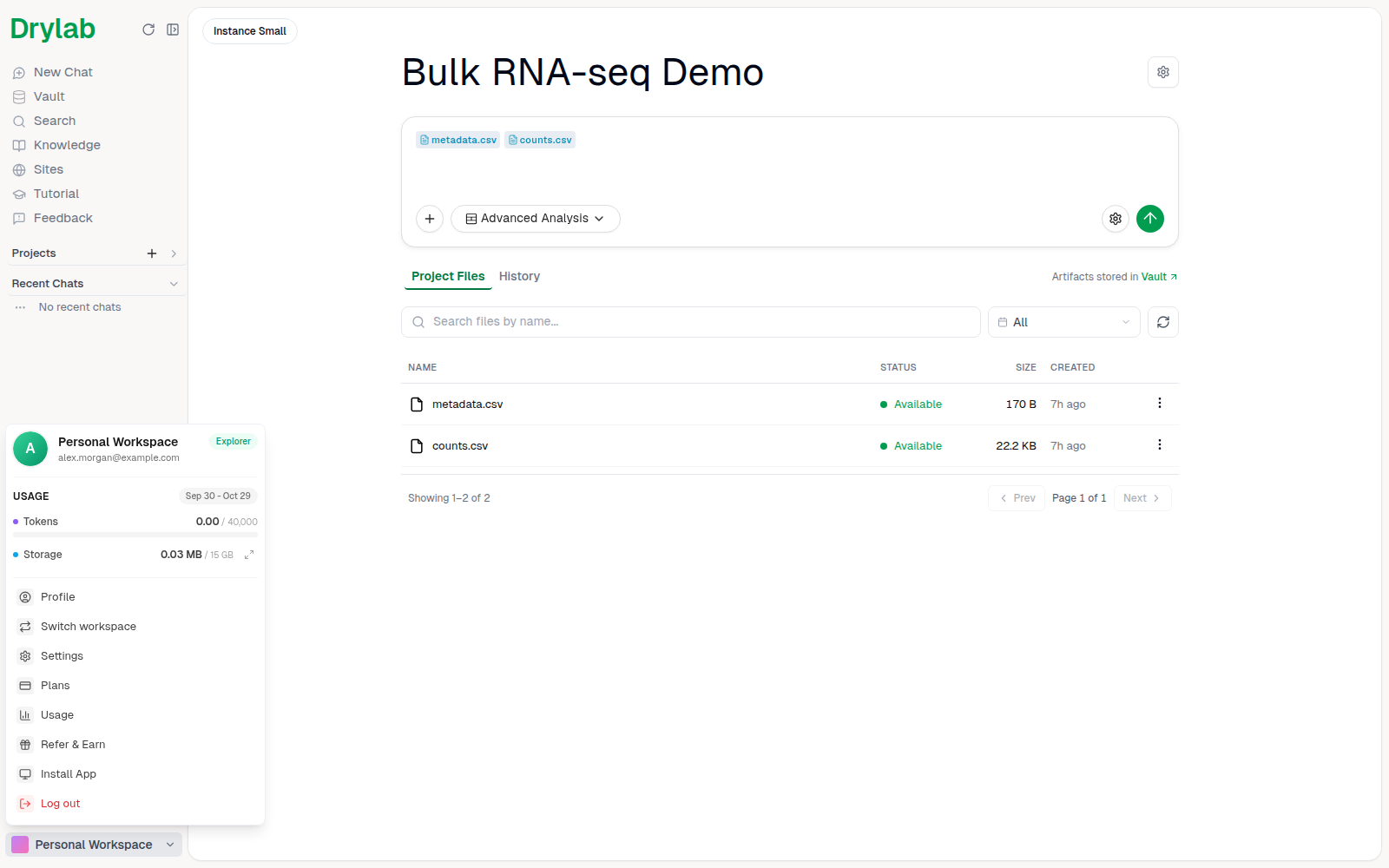Click the Search files by name field
Image resolution: width=1389 pixels, height=868 pixels.
[x=691, y=322]
